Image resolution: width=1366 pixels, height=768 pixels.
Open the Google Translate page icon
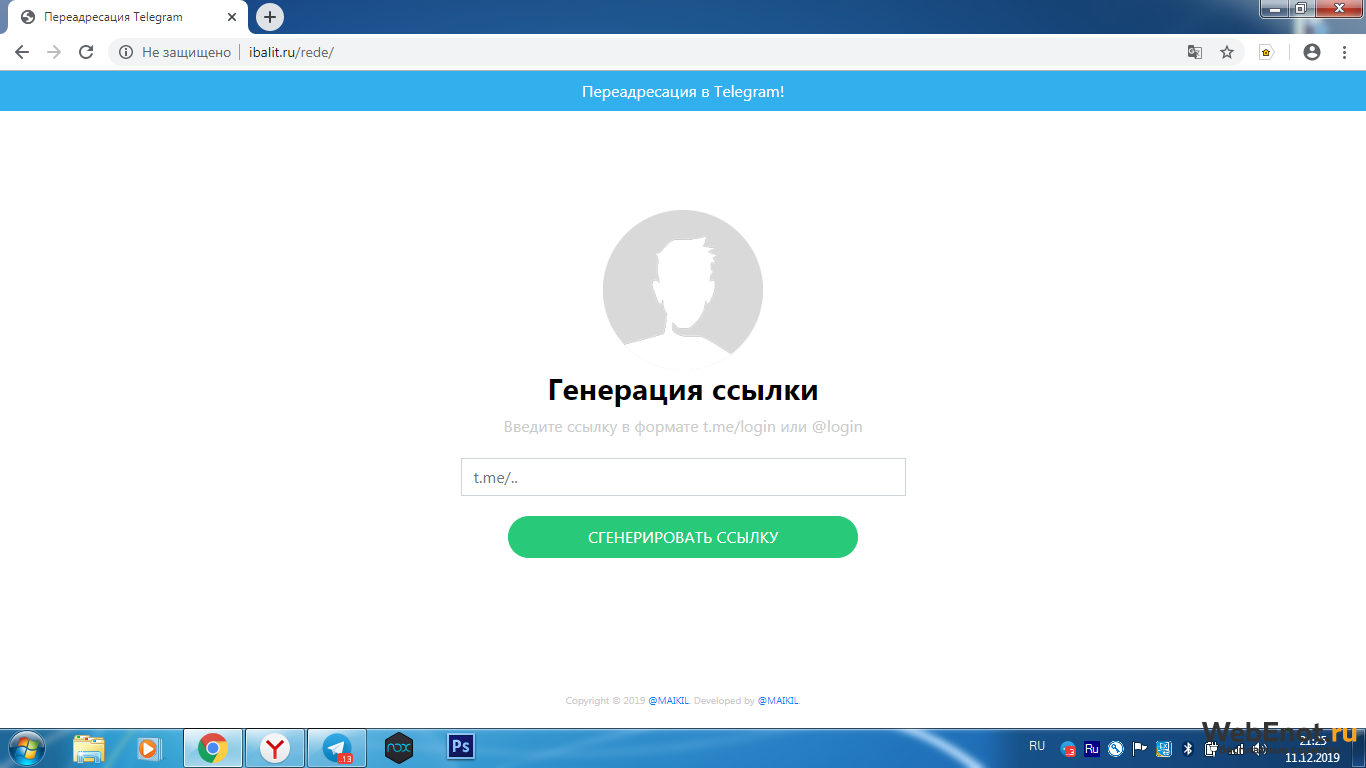coord(1194,52)
